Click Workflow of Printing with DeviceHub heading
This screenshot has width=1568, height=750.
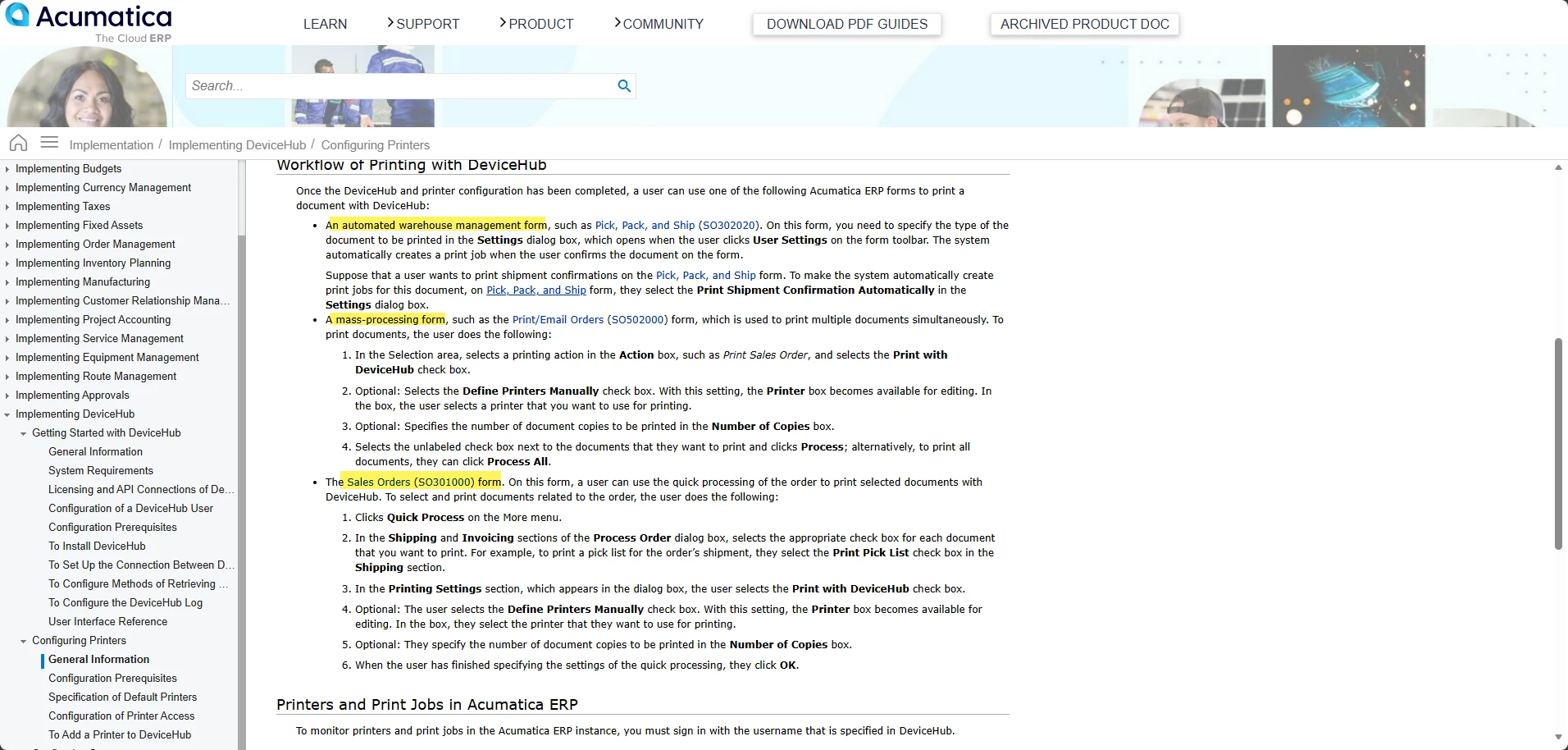coord(412,165)
